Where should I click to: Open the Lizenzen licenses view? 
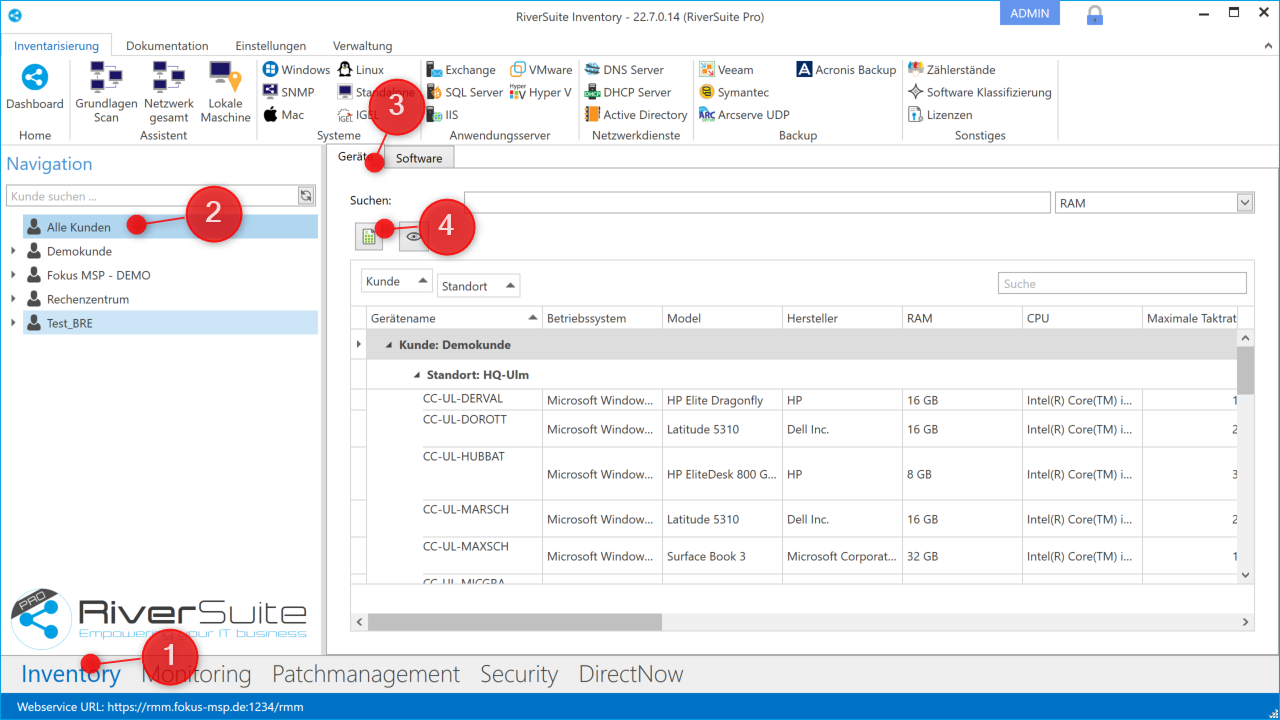point(940,115)
